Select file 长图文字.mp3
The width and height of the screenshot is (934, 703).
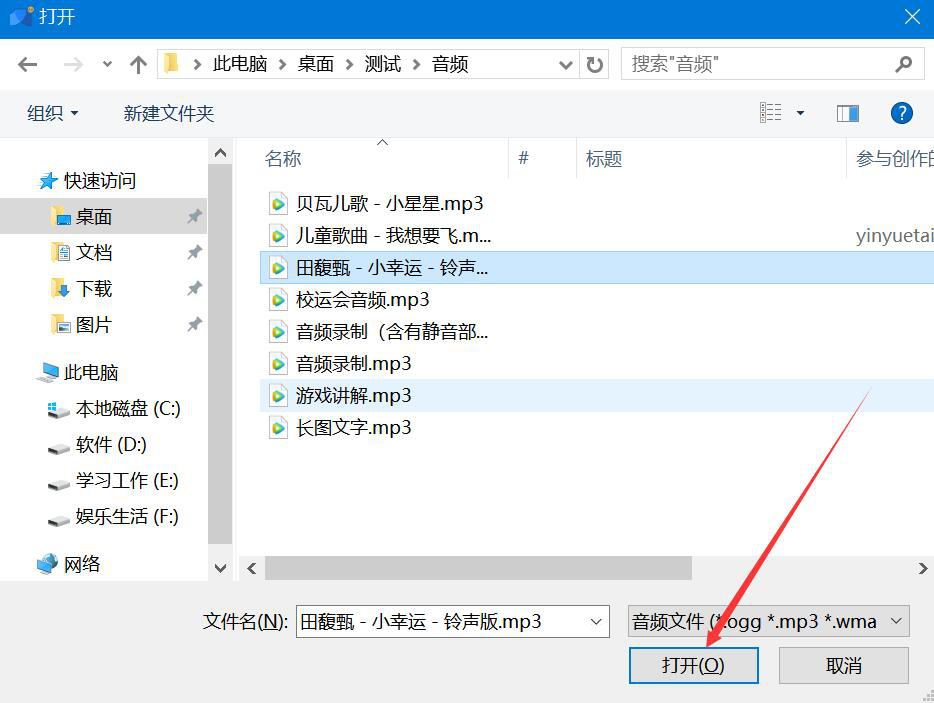pyautogui.click(x=353, y=428)
